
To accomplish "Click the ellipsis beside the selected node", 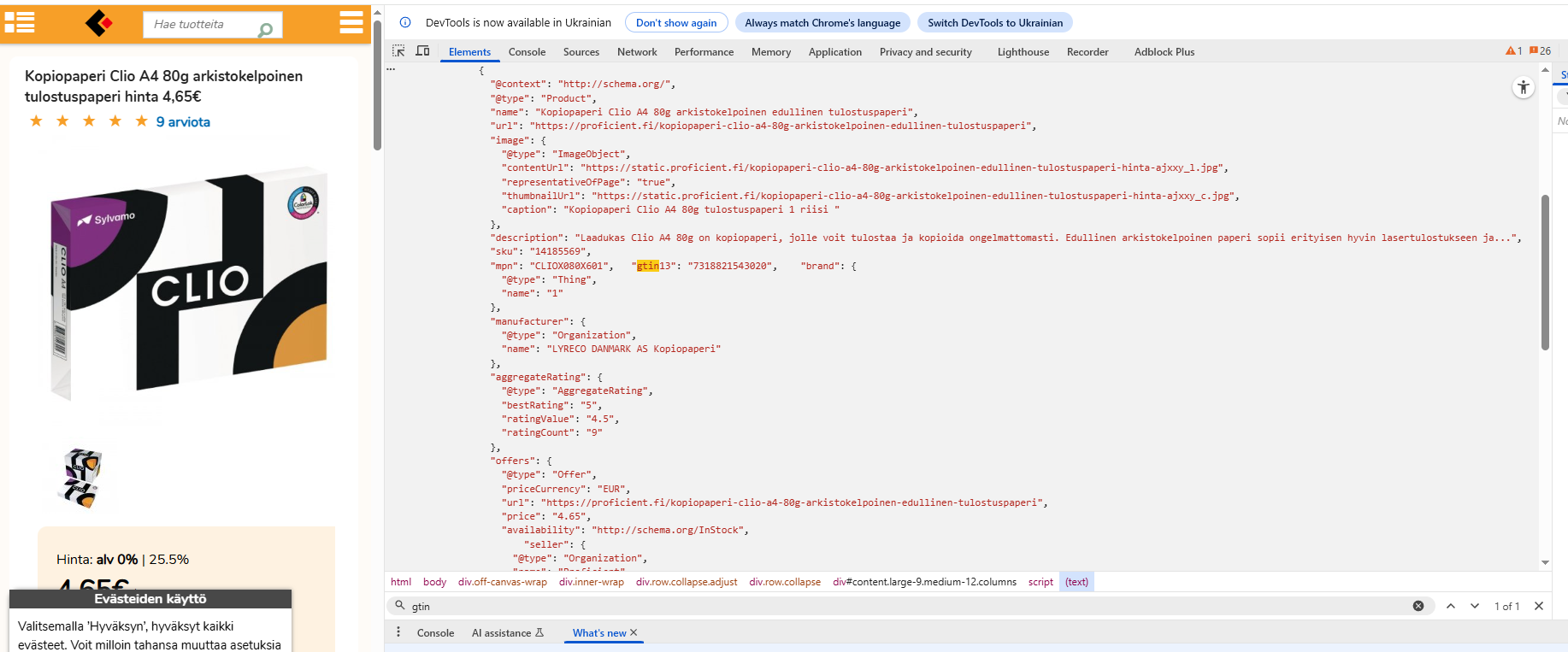I will pos(391,70).
